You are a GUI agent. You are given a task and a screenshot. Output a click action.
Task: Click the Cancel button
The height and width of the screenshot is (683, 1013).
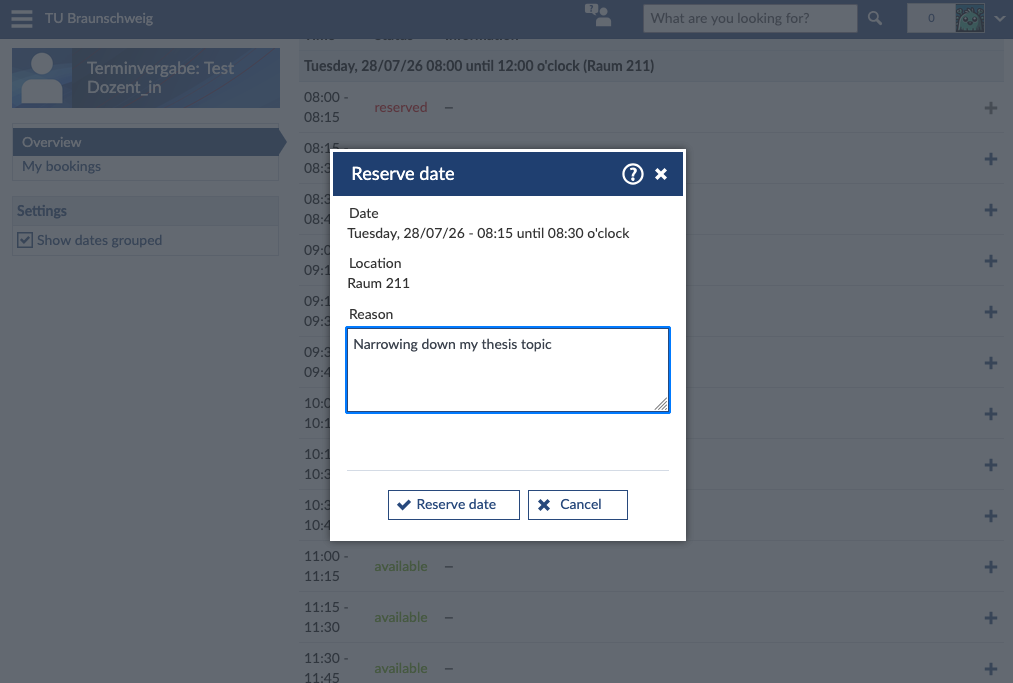(578, 505)
